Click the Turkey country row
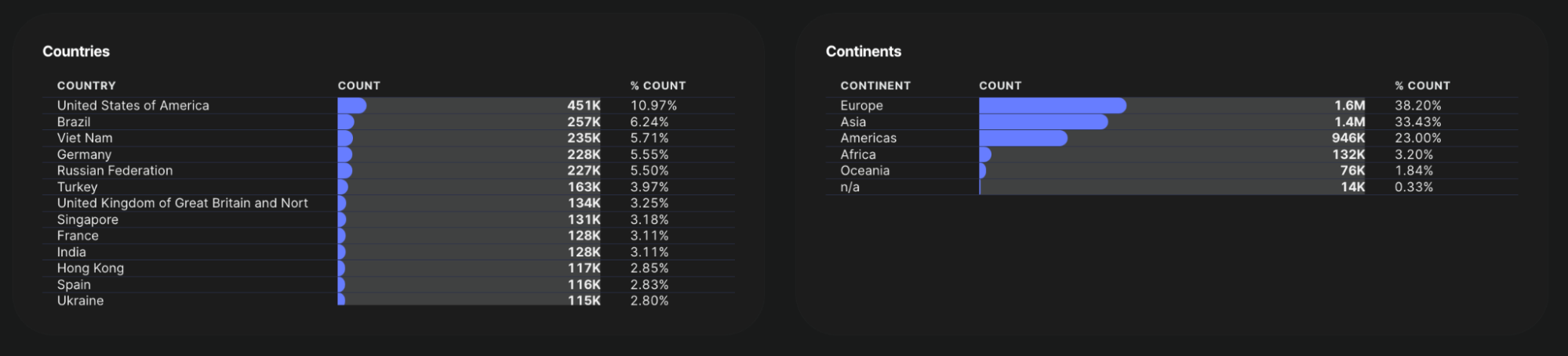This screenshot has width=1568, height=356. [388, 187]
